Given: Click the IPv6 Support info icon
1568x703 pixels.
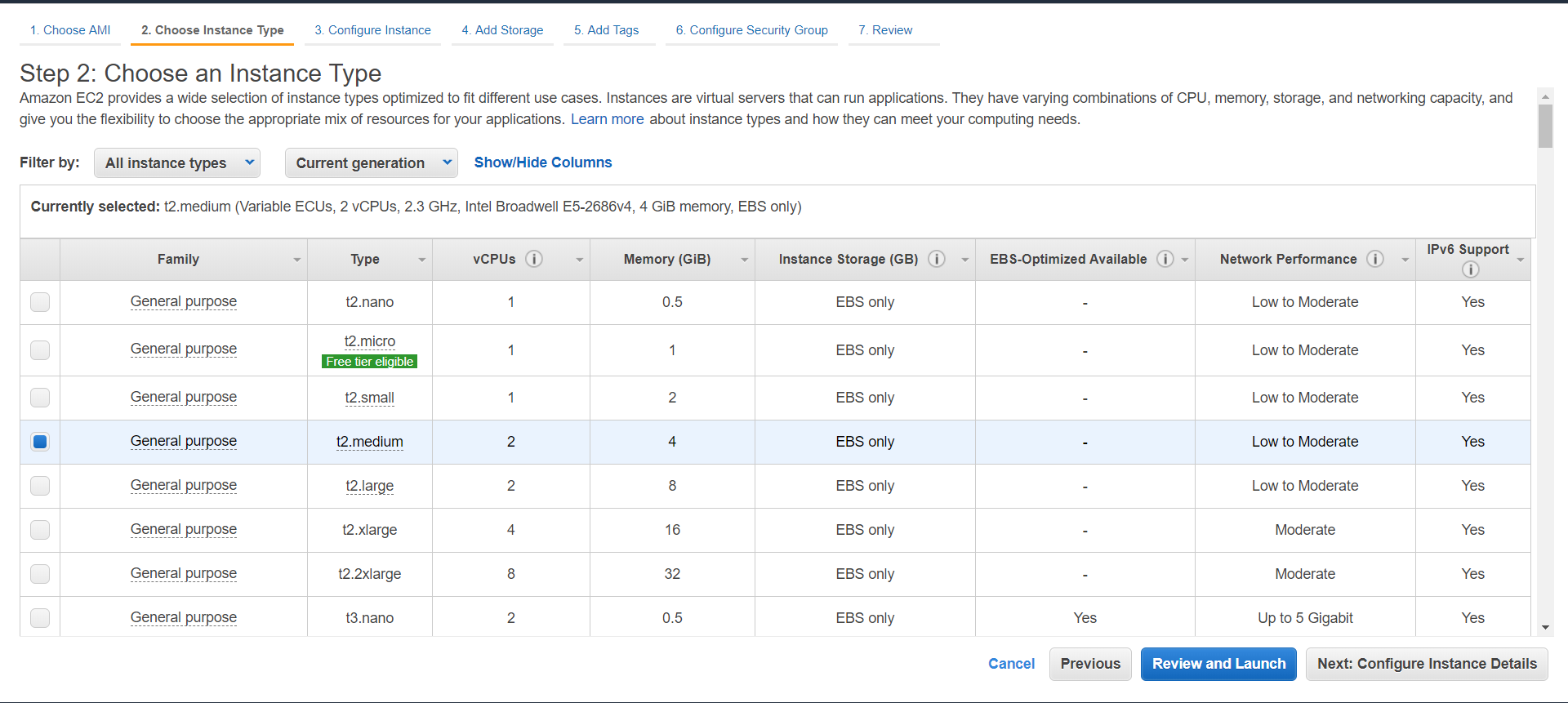Looking at the screenshot, I should pos(1471,269).
